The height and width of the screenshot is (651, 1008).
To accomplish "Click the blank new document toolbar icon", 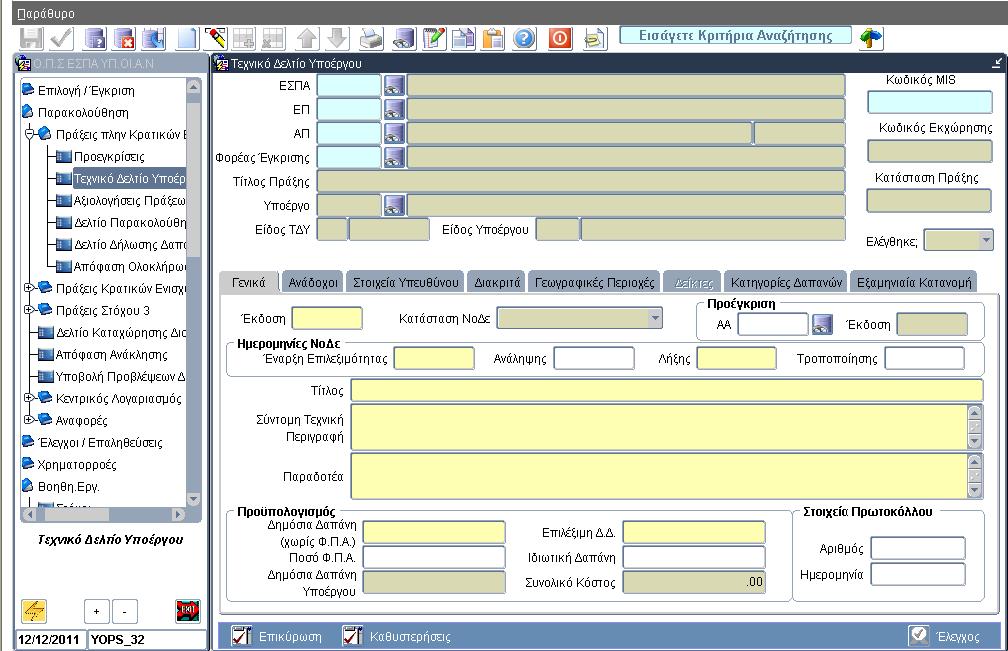I will [187, 39].
